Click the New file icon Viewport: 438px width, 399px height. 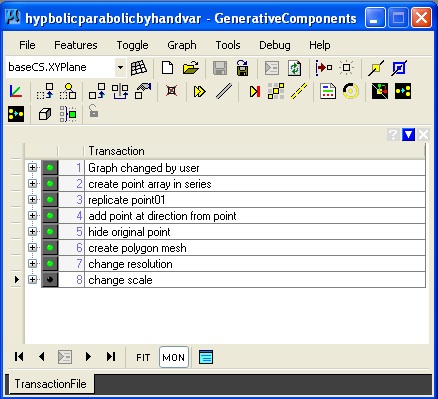(x=167, y=68)
